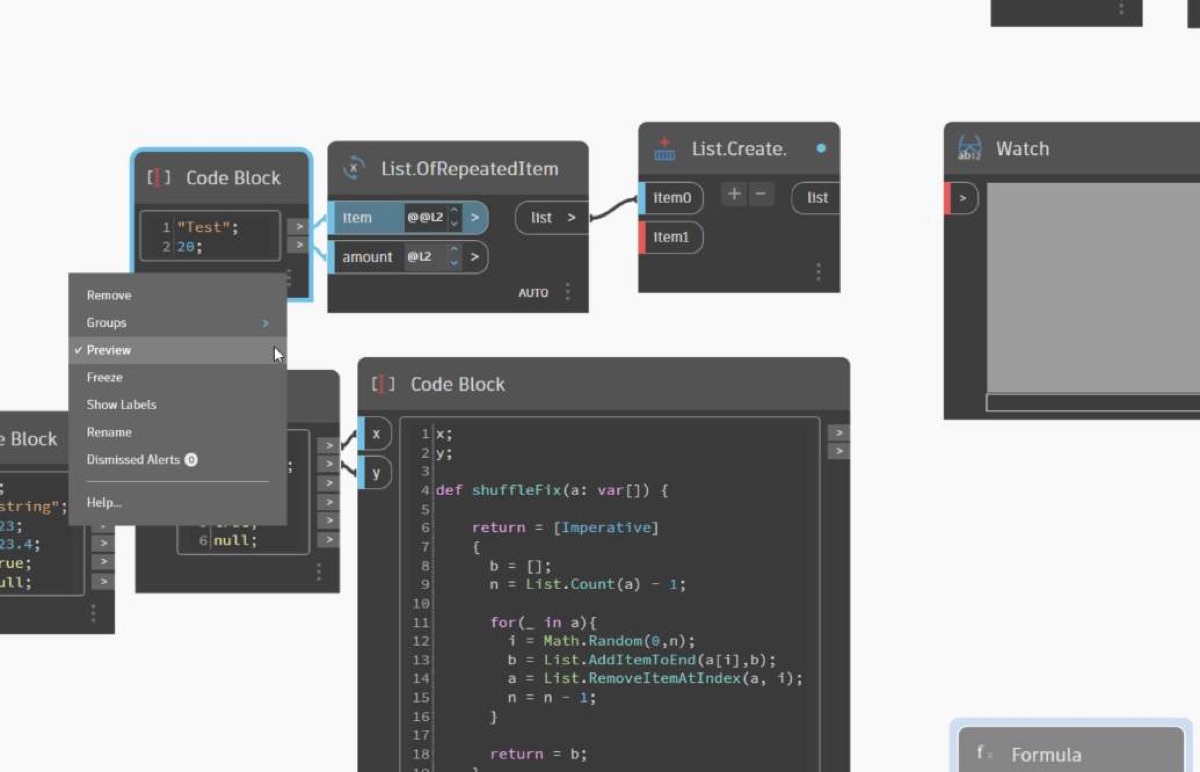Screen dimensions: 1200x772
Task: Click the item0 input port on List.Create
Action: point(672,198)
